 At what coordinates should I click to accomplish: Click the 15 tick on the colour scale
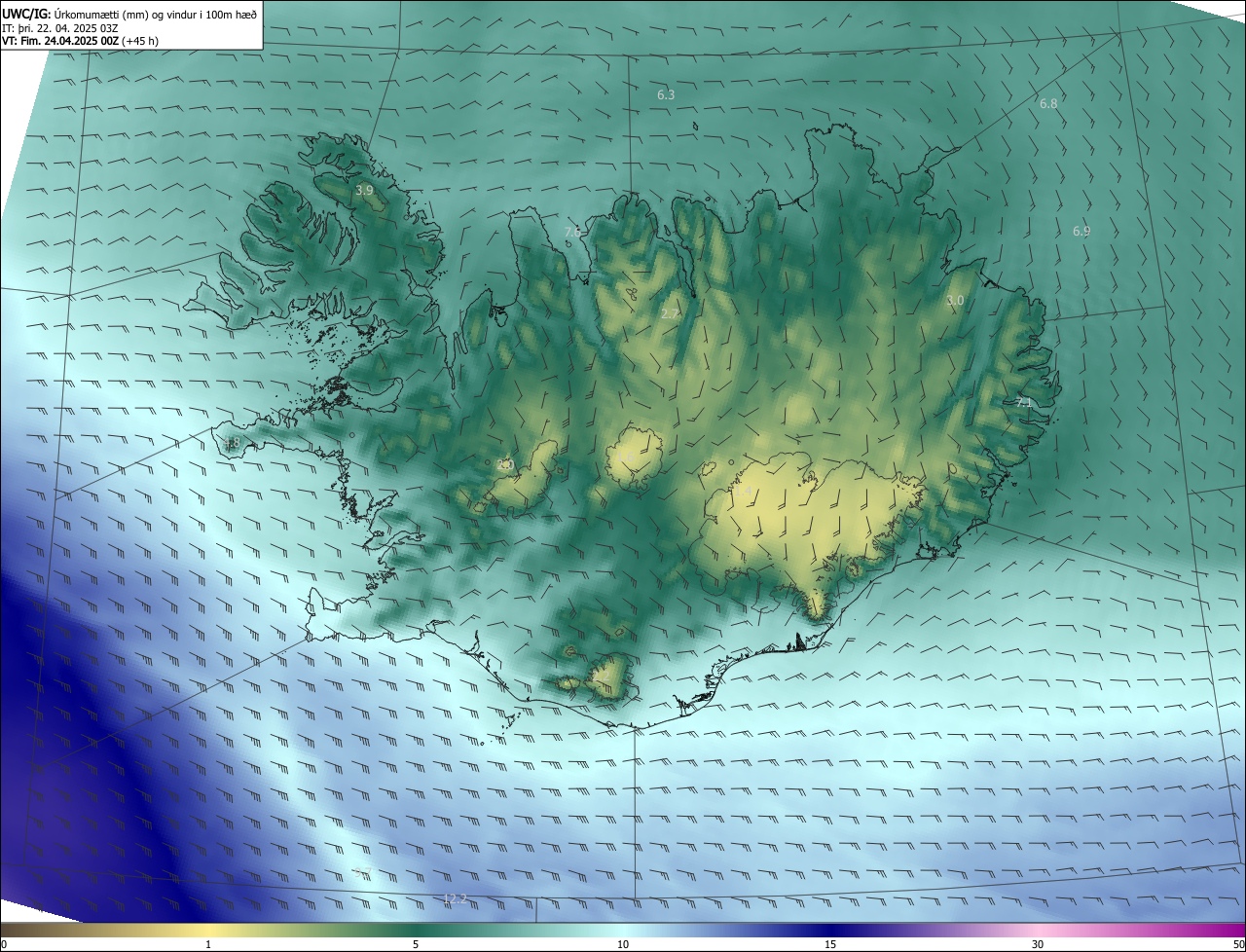click(x=830, y=944)
